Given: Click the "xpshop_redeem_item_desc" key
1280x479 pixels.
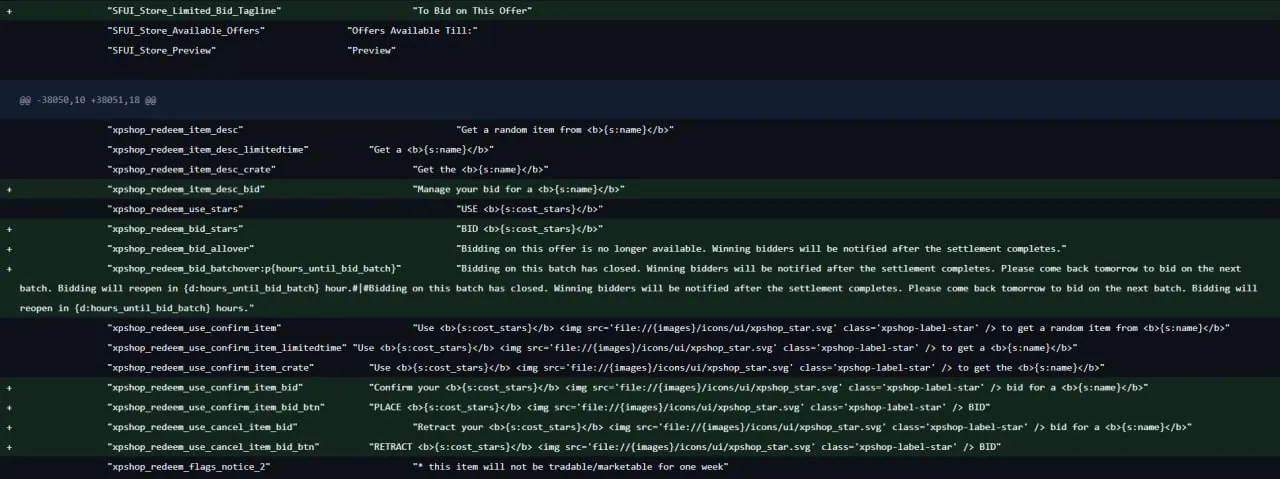Looking at the screenshot, I should coord(175,130).
